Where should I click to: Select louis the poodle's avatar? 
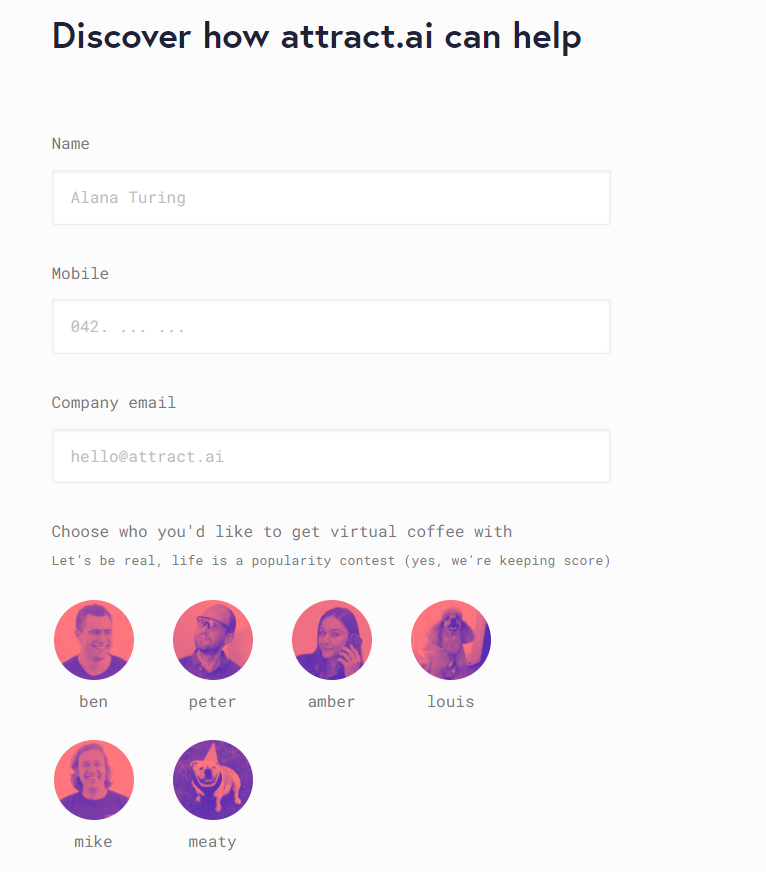(x=450, y=639)
